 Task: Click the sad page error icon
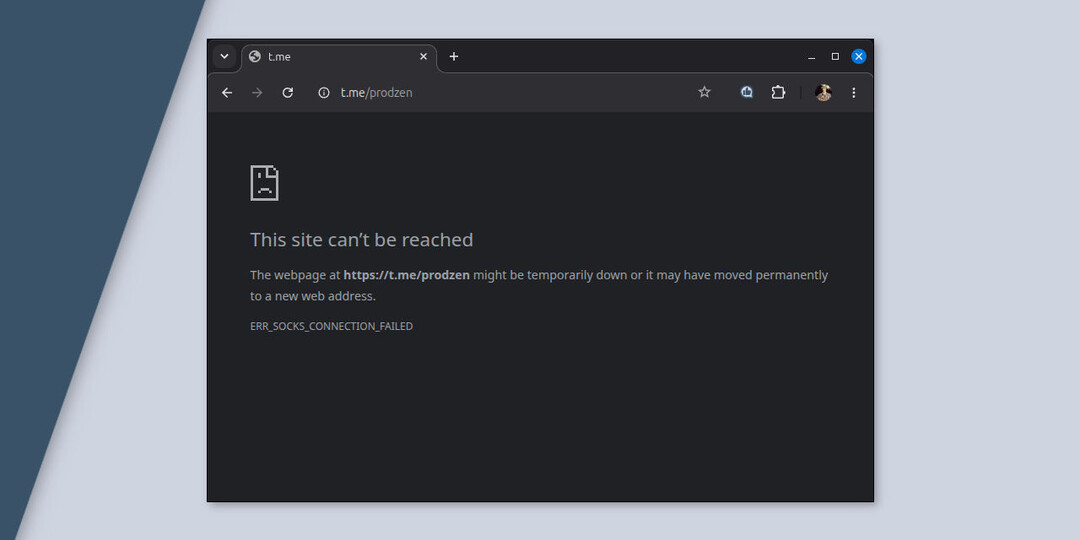point(264,183)
